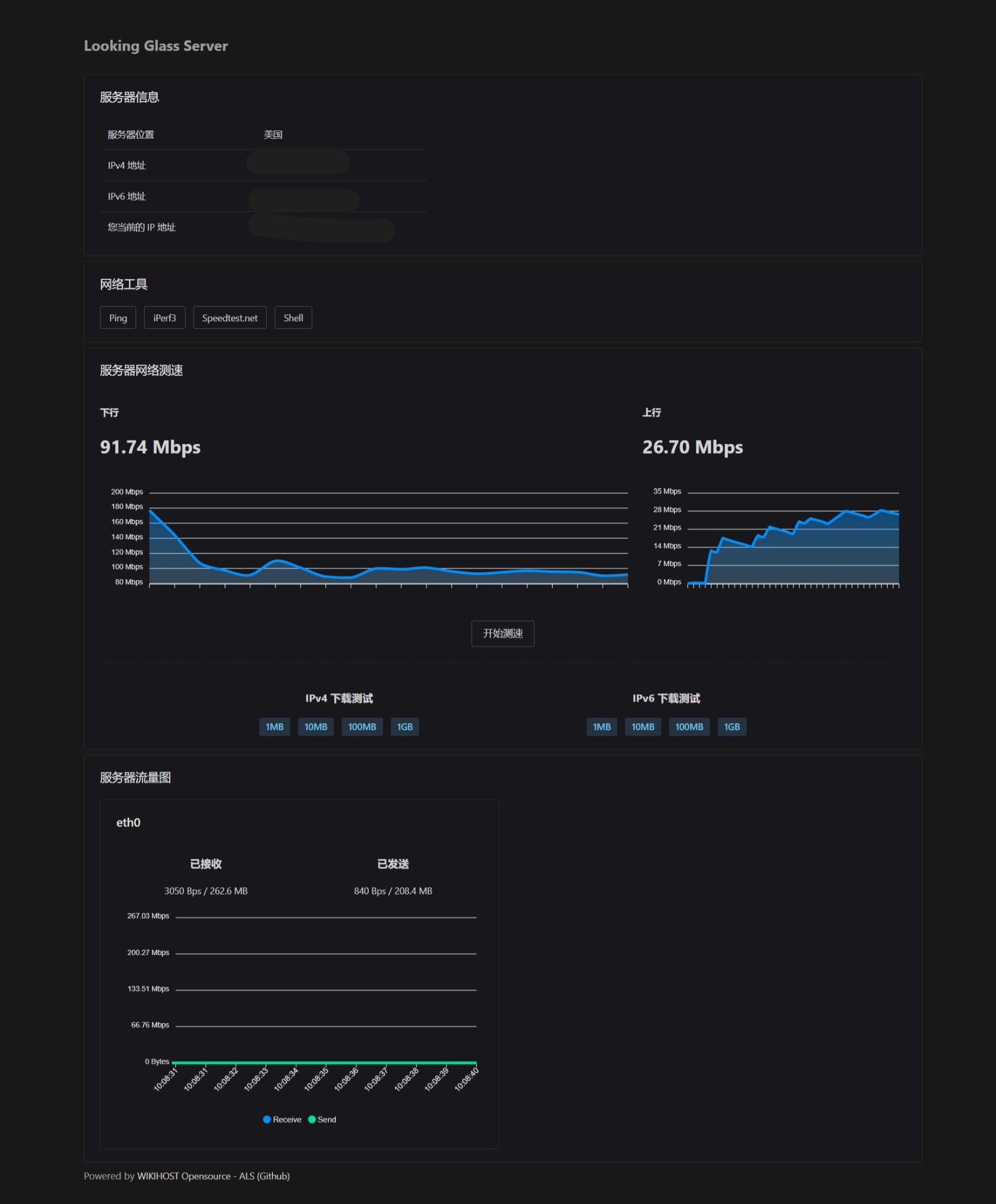Toggle the Receive legend in eth0 chart
The image size is (996, 1204).
tap(282, 1119)
